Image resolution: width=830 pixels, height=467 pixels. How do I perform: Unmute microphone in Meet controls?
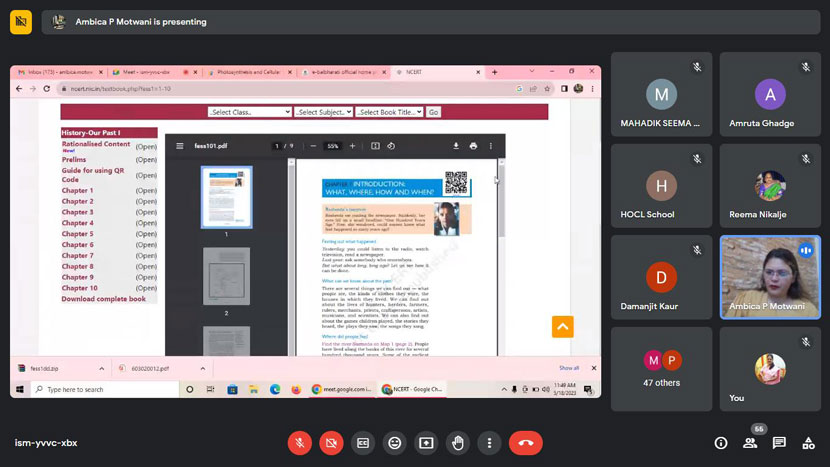[x=300, y=443]
